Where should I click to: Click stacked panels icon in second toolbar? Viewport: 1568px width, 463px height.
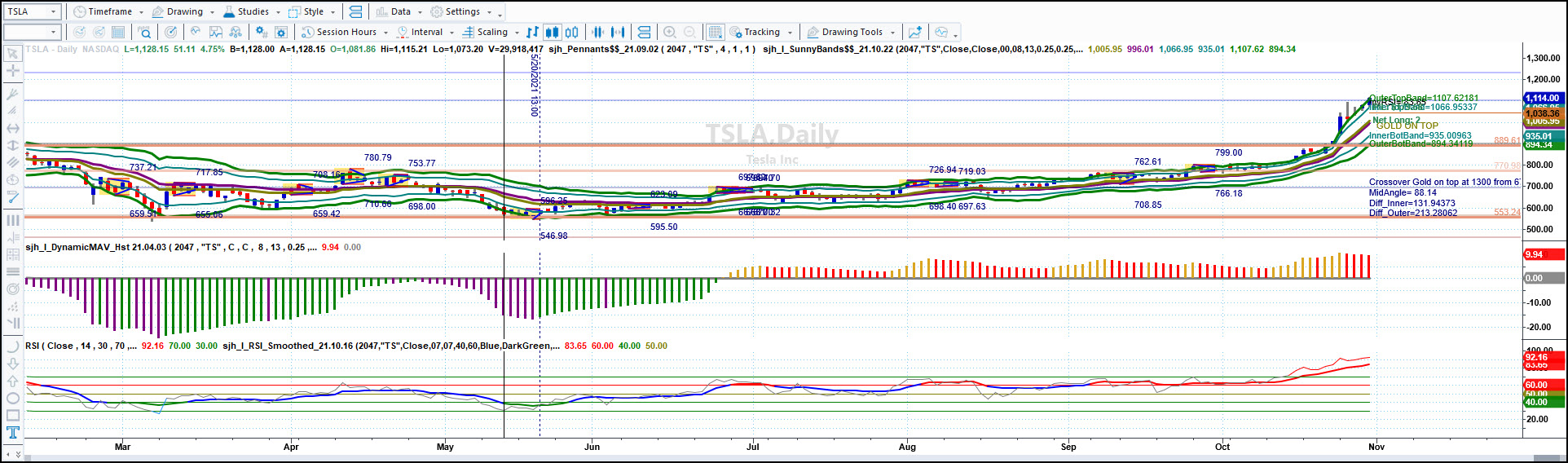click(644, 32)
